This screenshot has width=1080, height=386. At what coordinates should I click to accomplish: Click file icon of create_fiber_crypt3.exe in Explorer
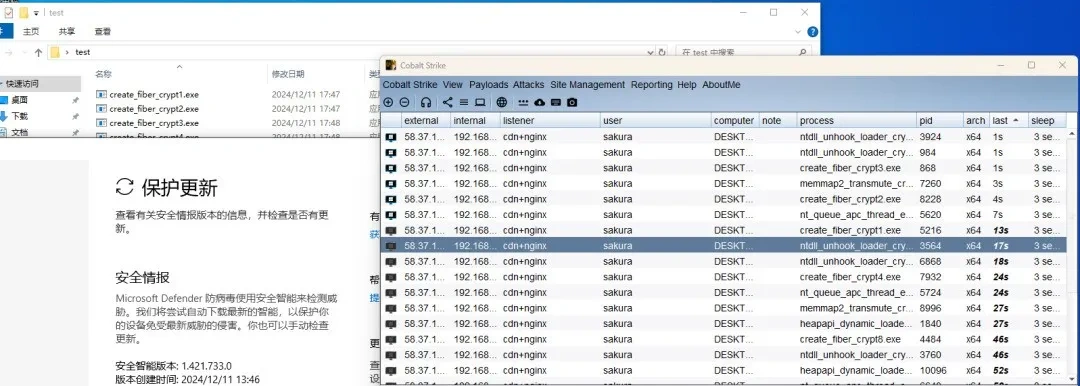coord(101,123)
